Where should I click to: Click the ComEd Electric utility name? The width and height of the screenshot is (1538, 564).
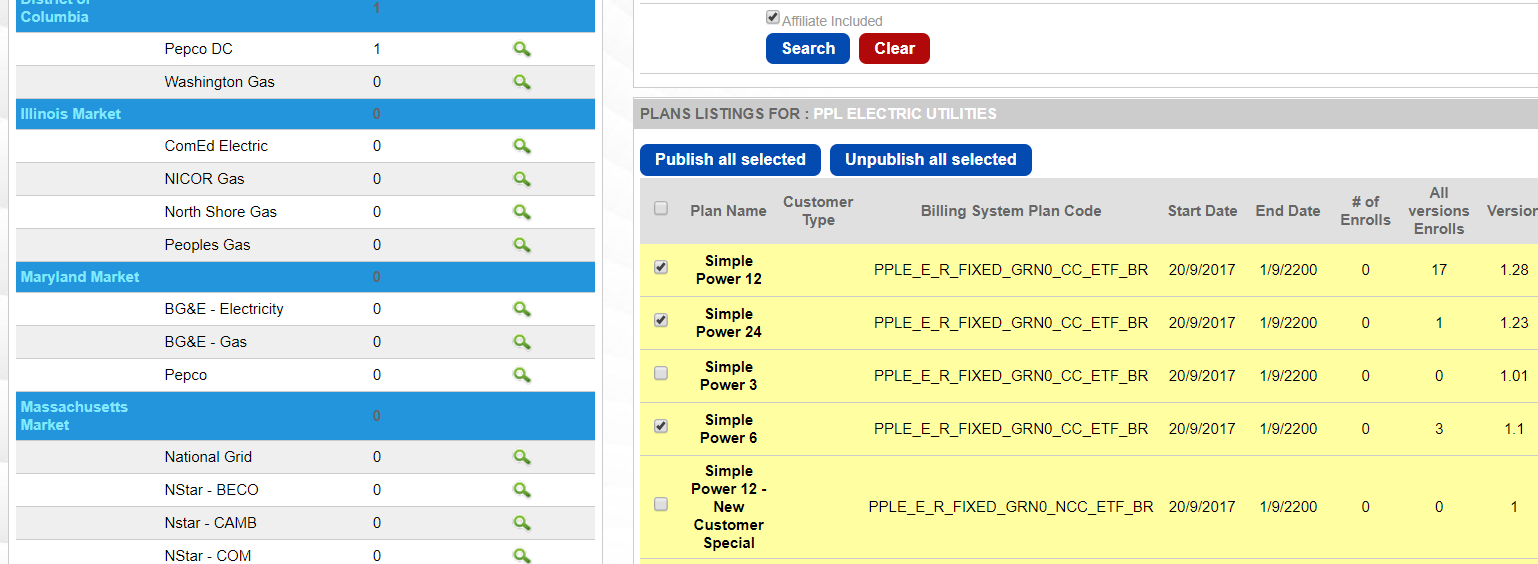[x=216, y=146]
